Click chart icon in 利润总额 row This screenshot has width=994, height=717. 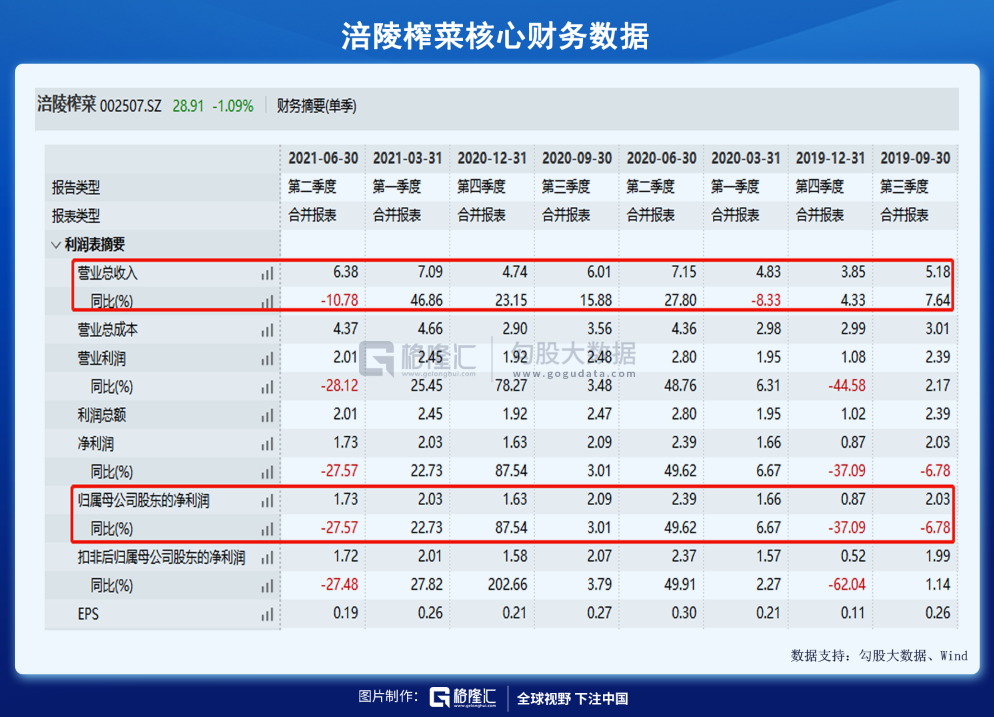pos(267,415)
